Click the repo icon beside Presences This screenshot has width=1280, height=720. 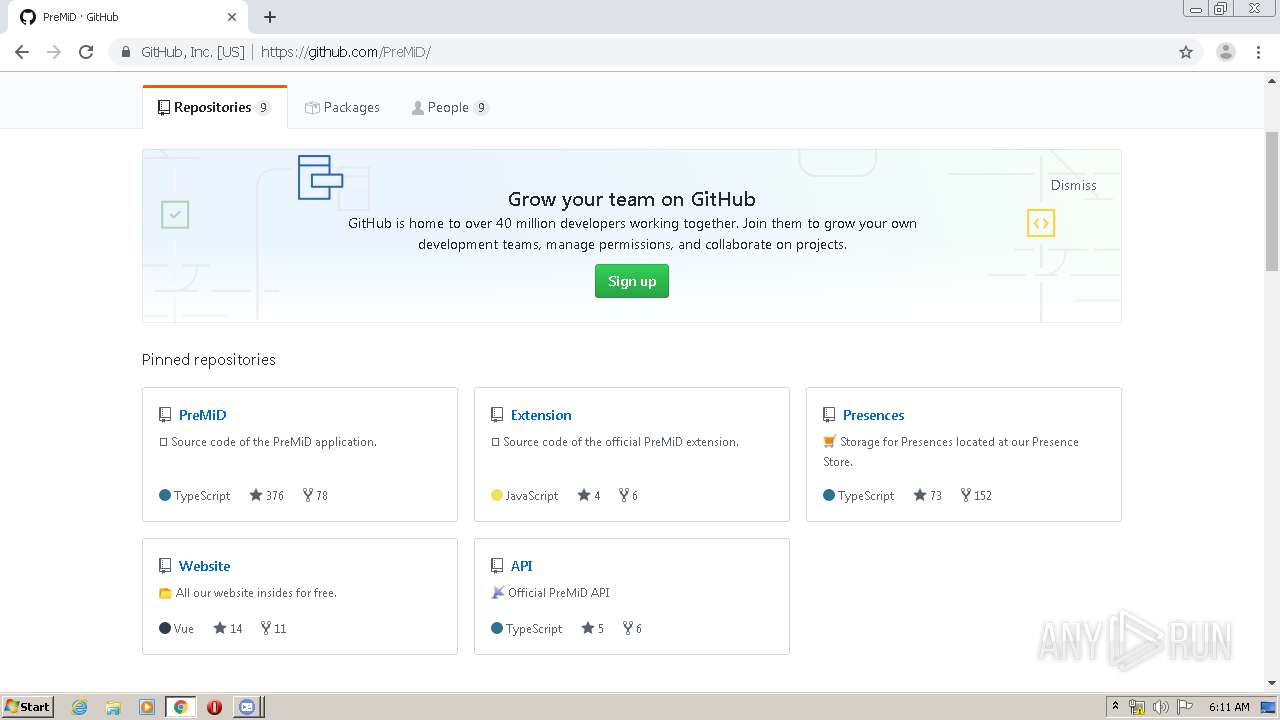tap(829, 415)
